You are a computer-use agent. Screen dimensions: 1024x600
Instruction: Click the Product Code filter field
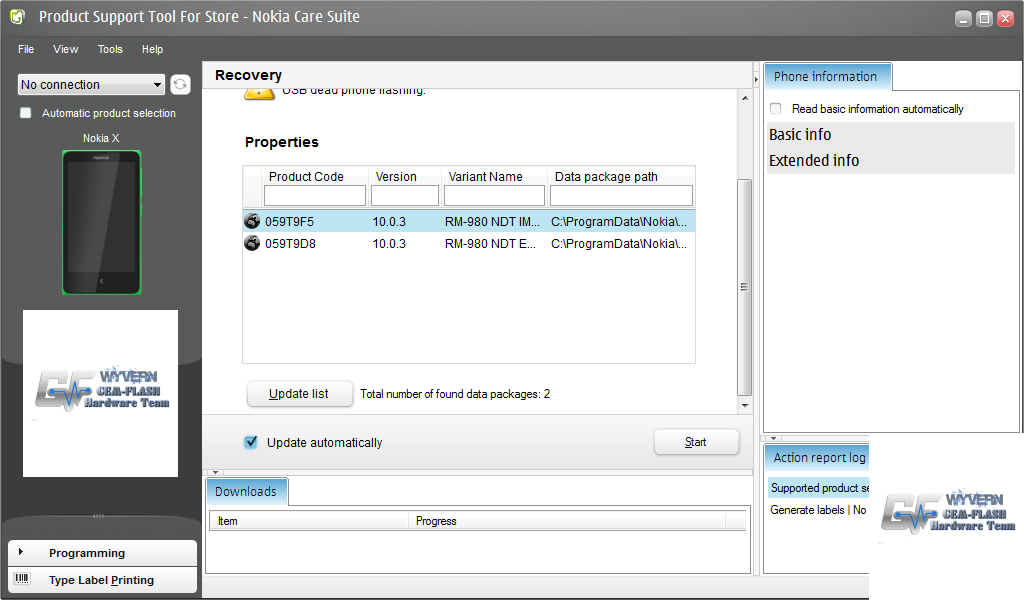point(315,195)
